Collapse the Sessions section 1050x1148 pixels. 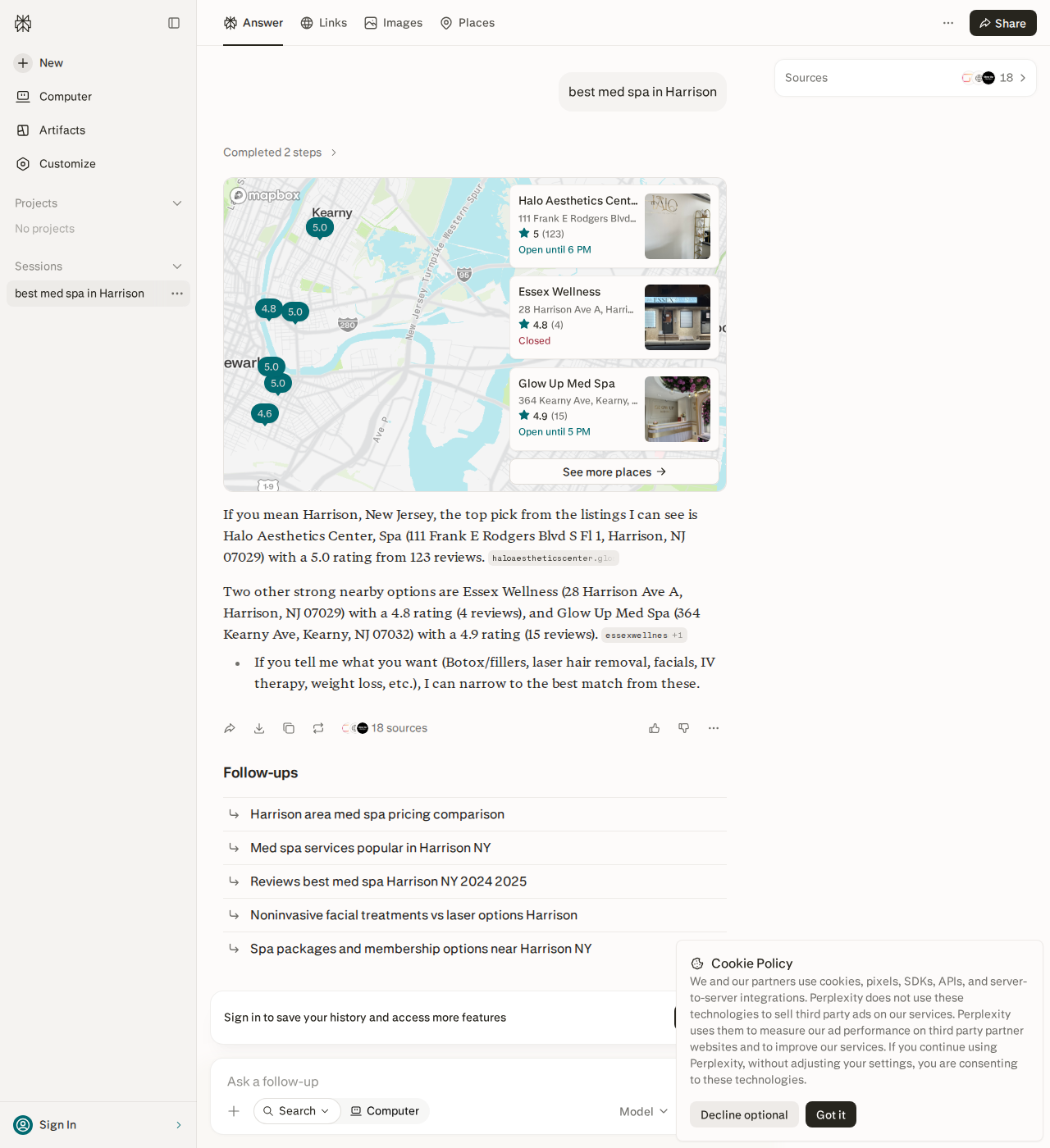pos(177,266)
